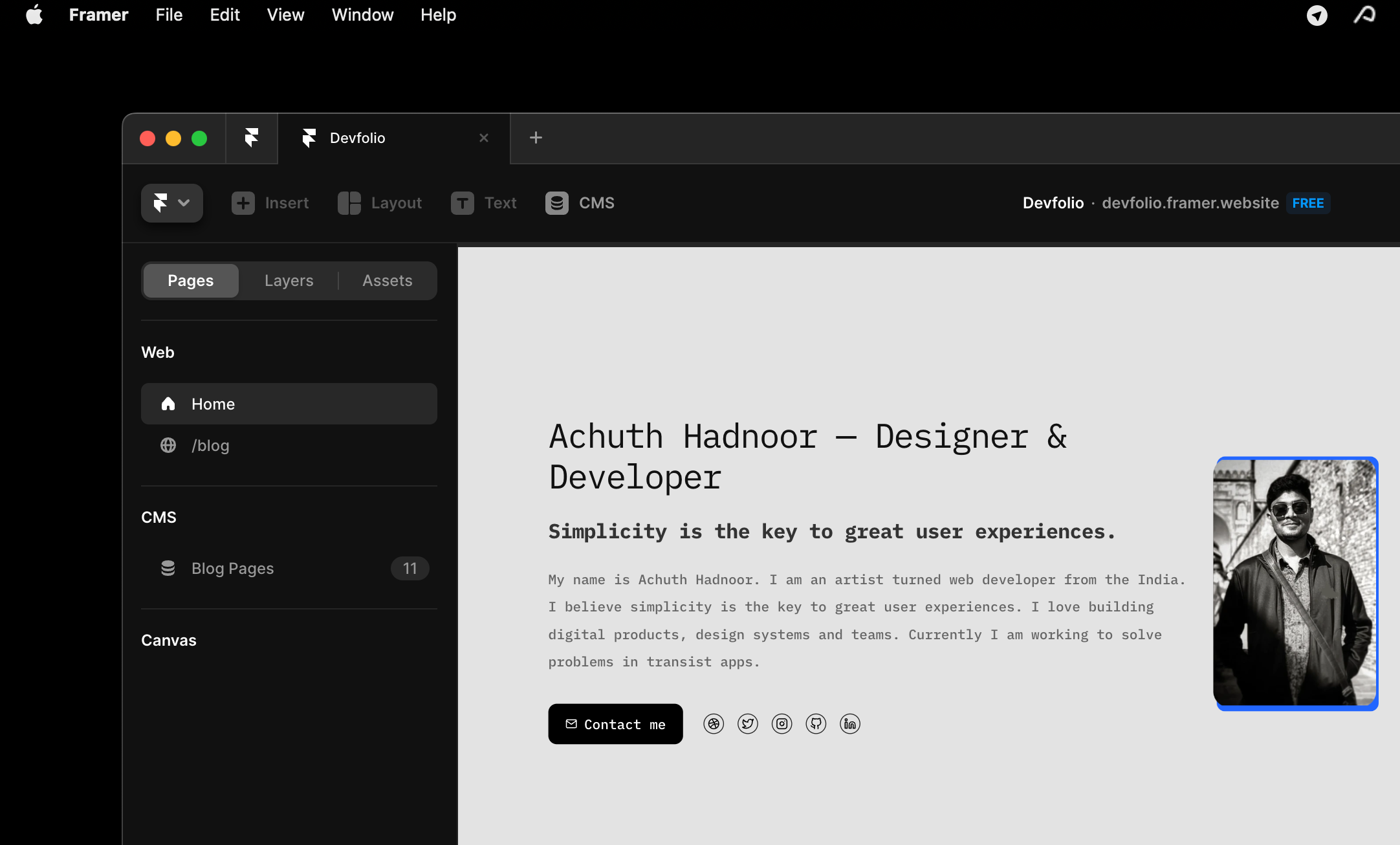Open the Text tool panel
Viewport: 1400px width, 845px height.
(x=483, y=203)
